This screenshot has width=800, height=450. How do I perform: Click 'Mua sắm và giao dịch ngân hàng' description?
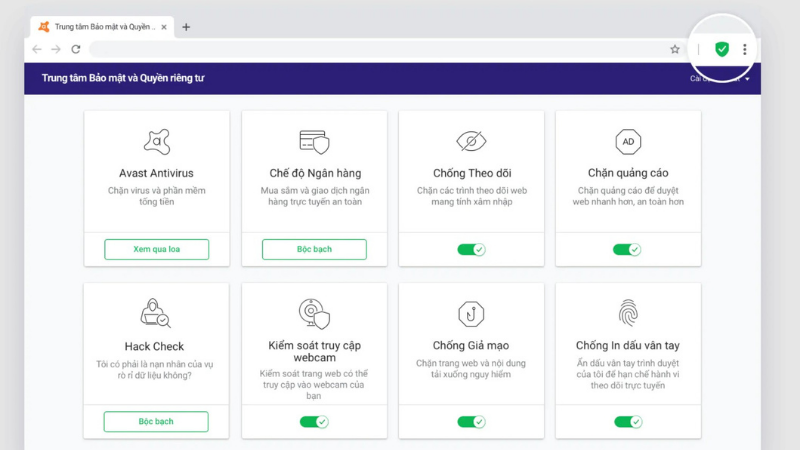click(x=315, y=196)
